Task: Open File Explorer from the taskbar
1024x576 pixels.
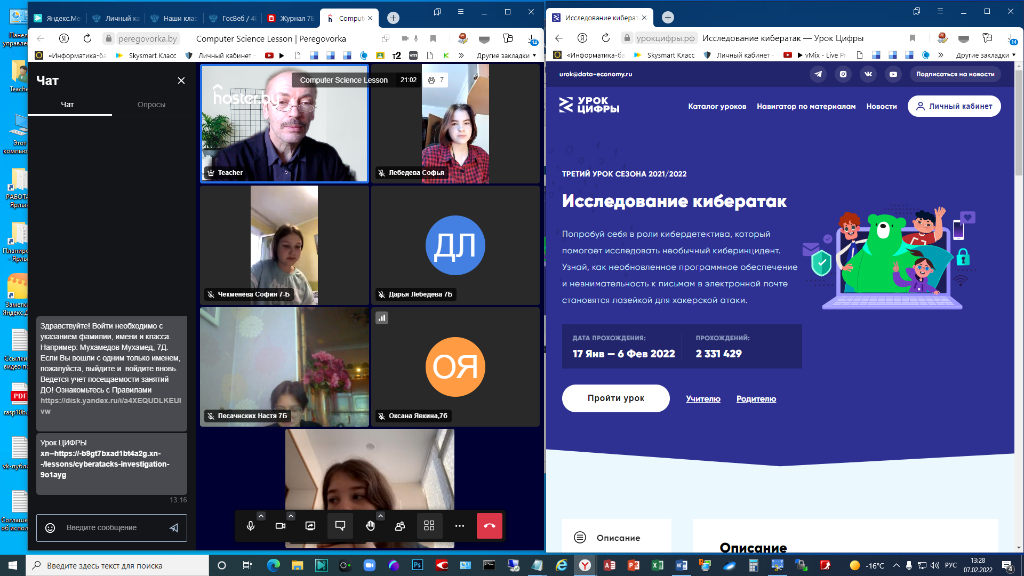Action: 297,566
